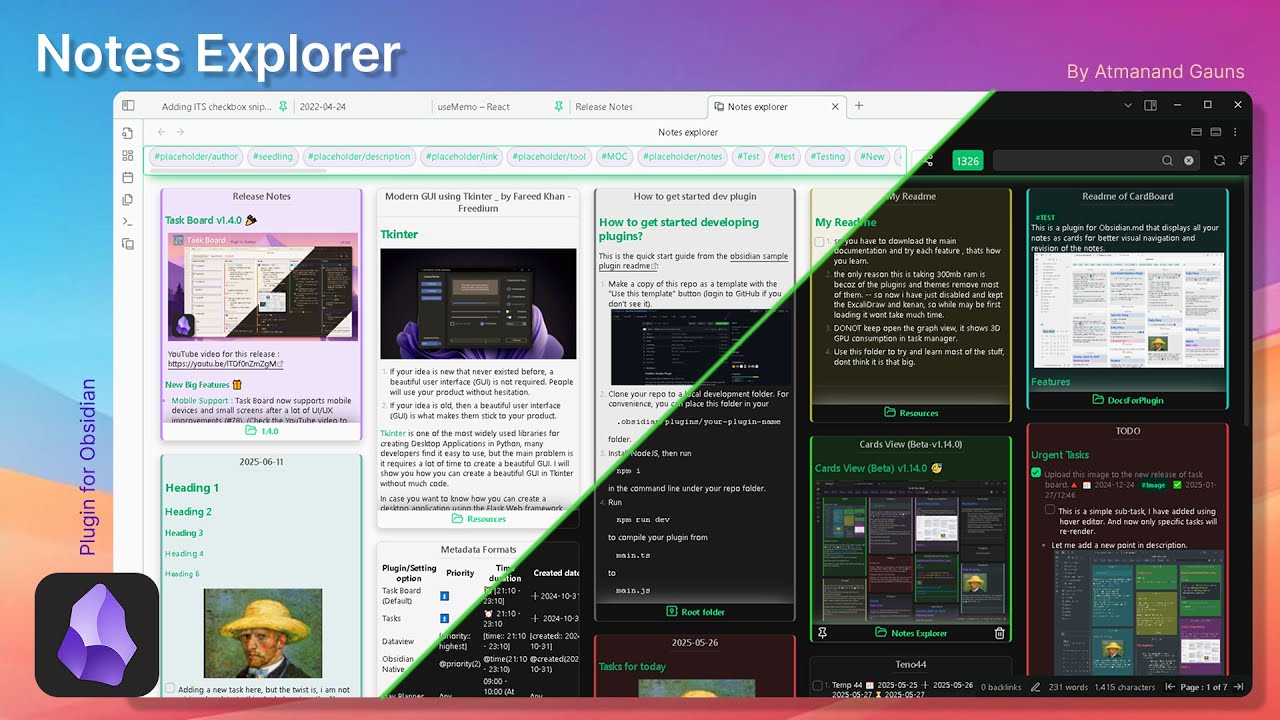Open 1.4.0 folder on Release Notes card

(262, 431)
